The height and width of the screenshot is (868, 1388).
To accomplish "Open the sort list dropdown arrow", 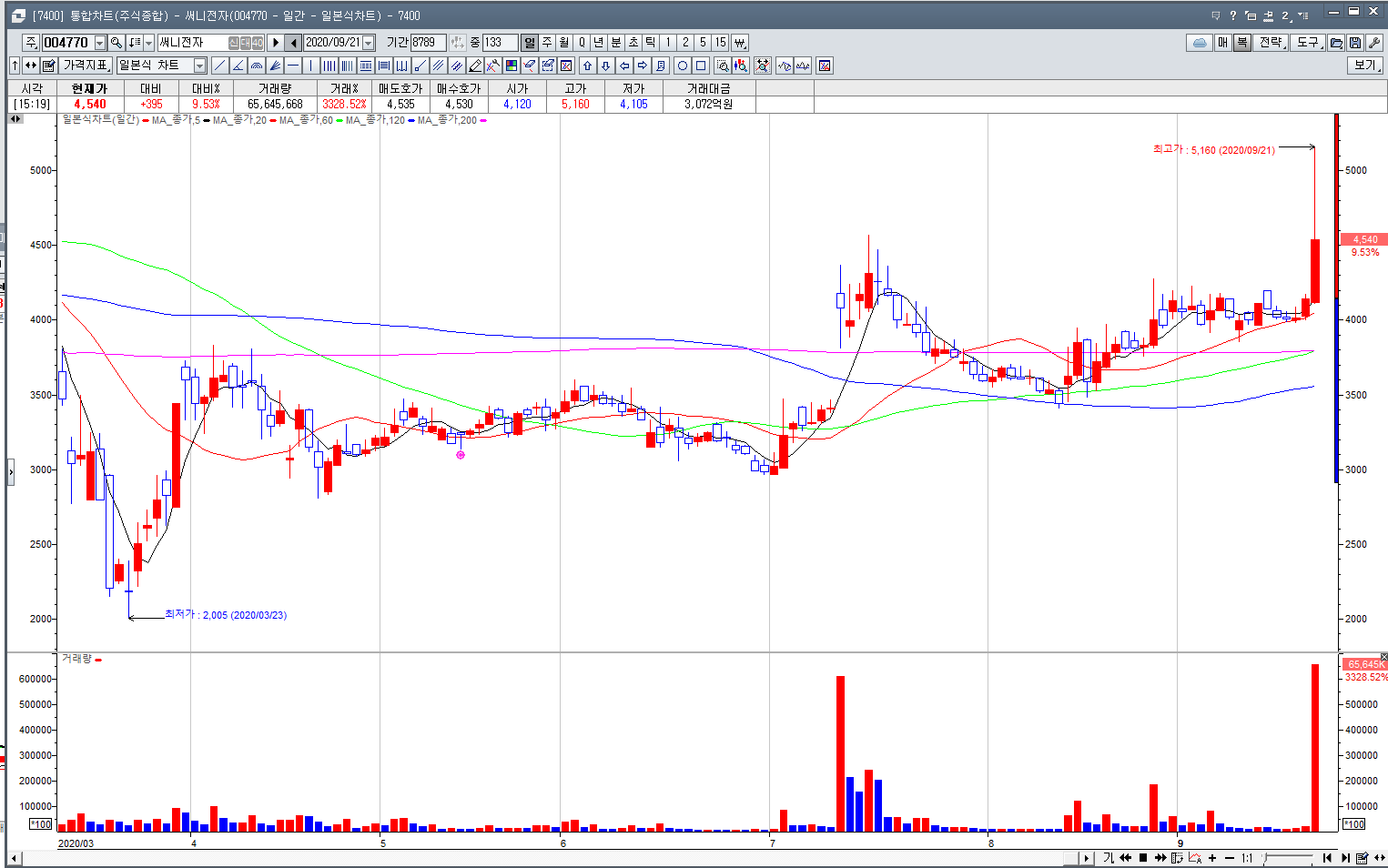I will tap(148, 43).
